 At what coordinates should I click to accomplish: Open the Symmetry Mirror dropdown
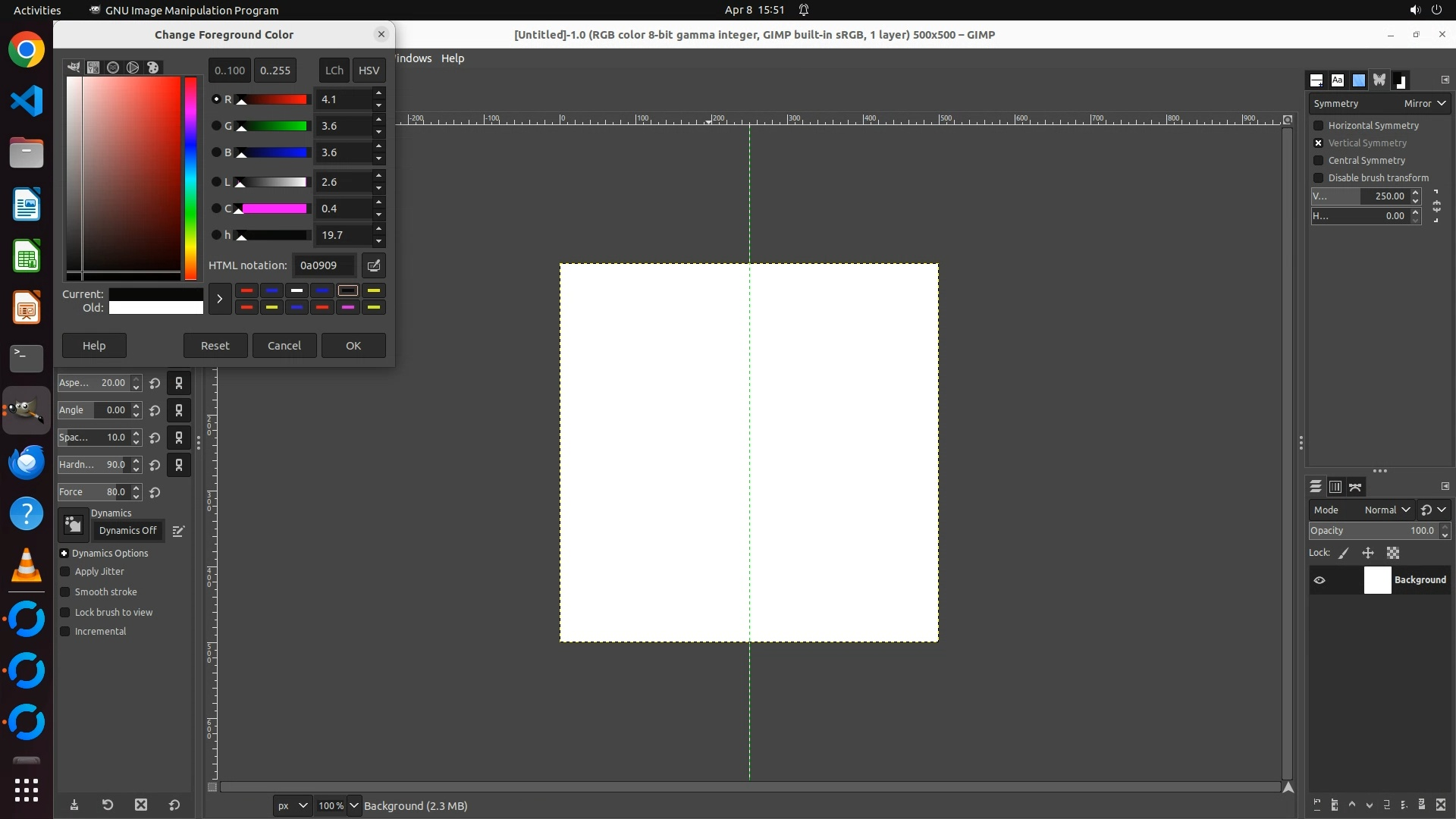pos(1424,104)
